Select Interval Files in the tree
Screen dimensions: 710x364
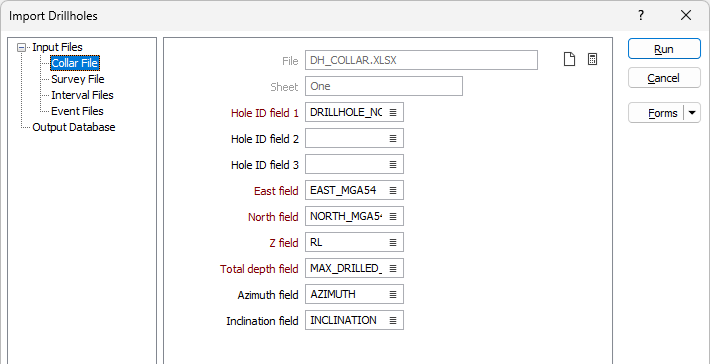point(82,95)
